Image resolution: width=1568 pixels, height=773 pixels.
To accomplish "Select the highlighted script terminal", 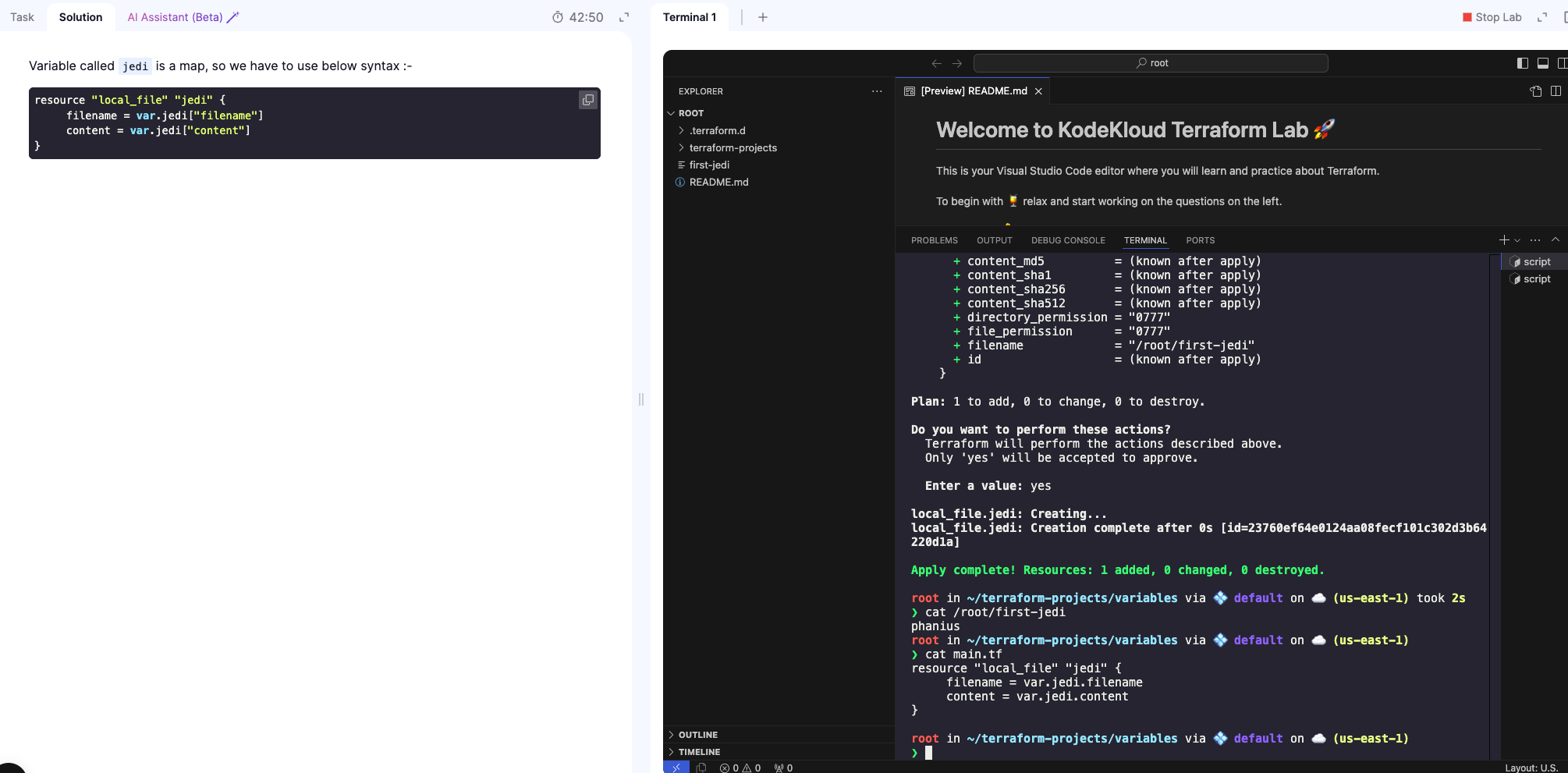I will click(1534, 262).
